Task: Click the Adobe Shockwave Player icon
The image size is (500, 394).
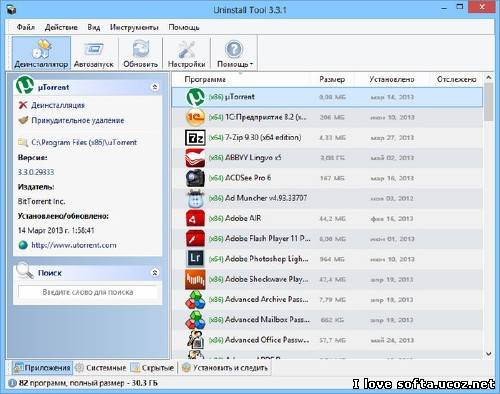Action: [195, 279]
